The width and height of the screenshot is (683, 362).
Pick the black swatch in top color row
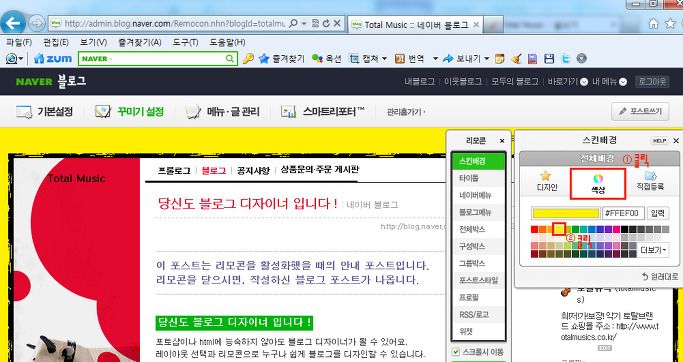point(625,230)
